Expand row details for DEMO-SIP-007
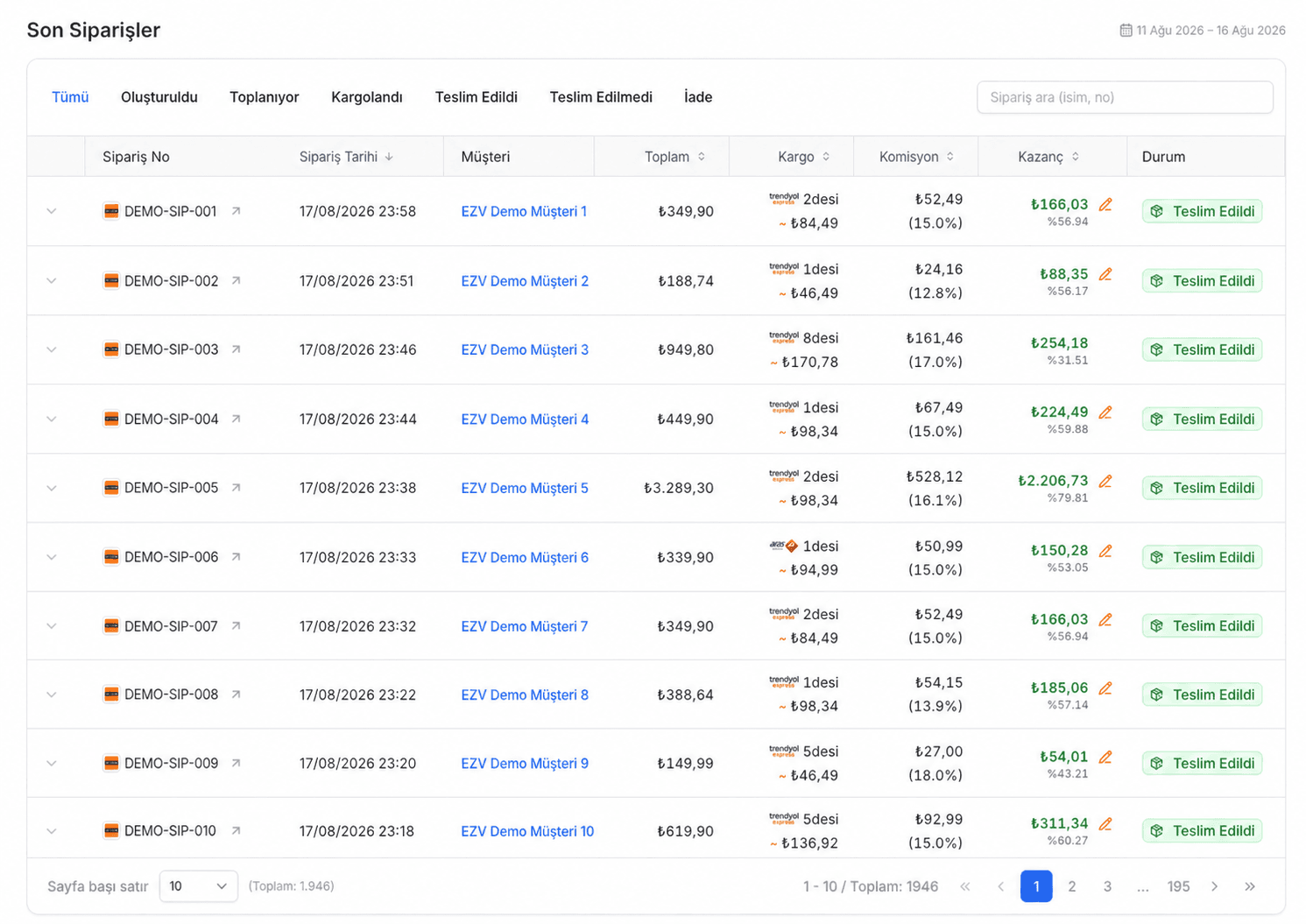This screenshot has height=924, width=1306. coord(52,626)
